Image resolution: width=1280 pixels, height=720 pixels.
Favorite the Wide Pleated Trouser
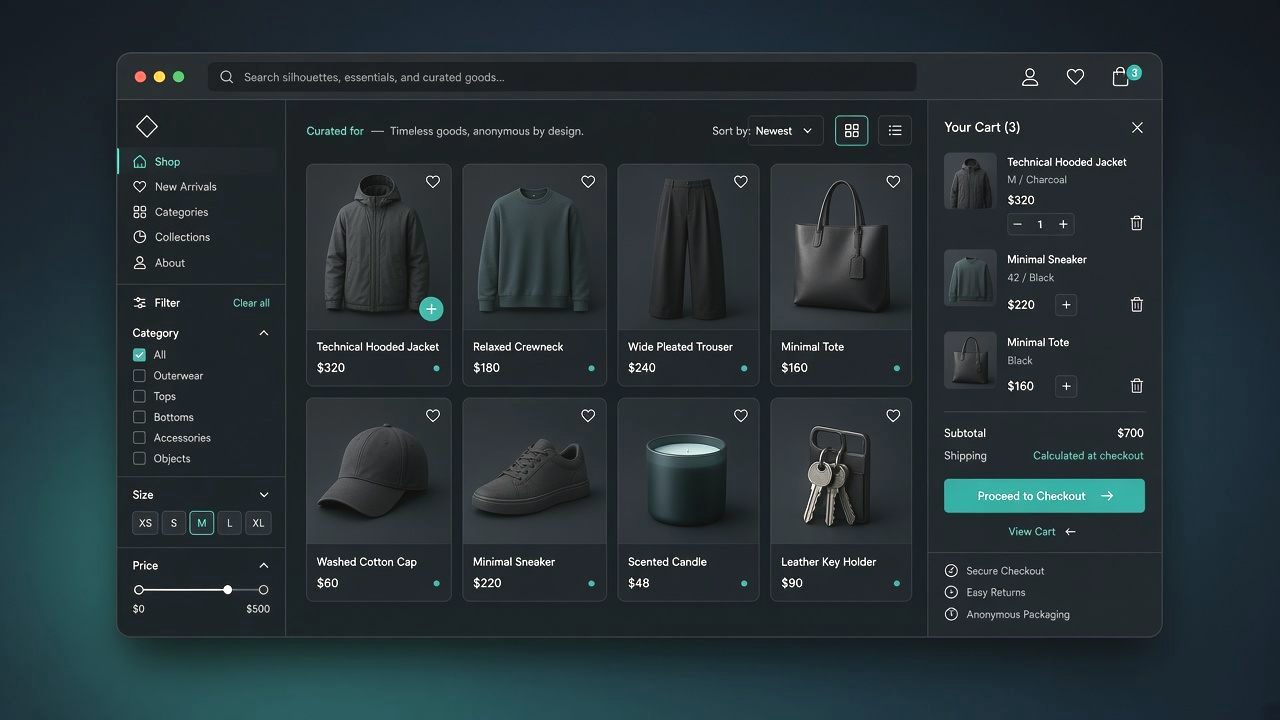click(741, 182)
